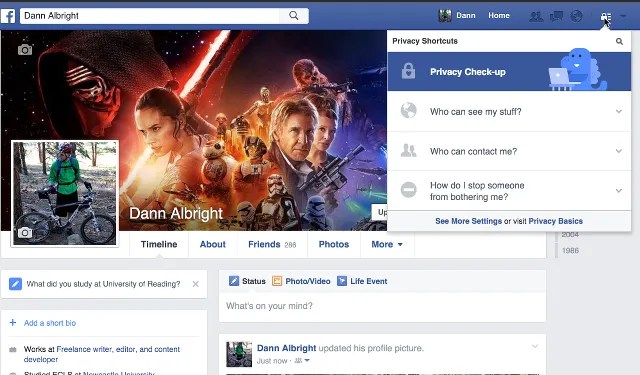Select Status tab in composer
640x375 pixels.
tap(247, 281)
